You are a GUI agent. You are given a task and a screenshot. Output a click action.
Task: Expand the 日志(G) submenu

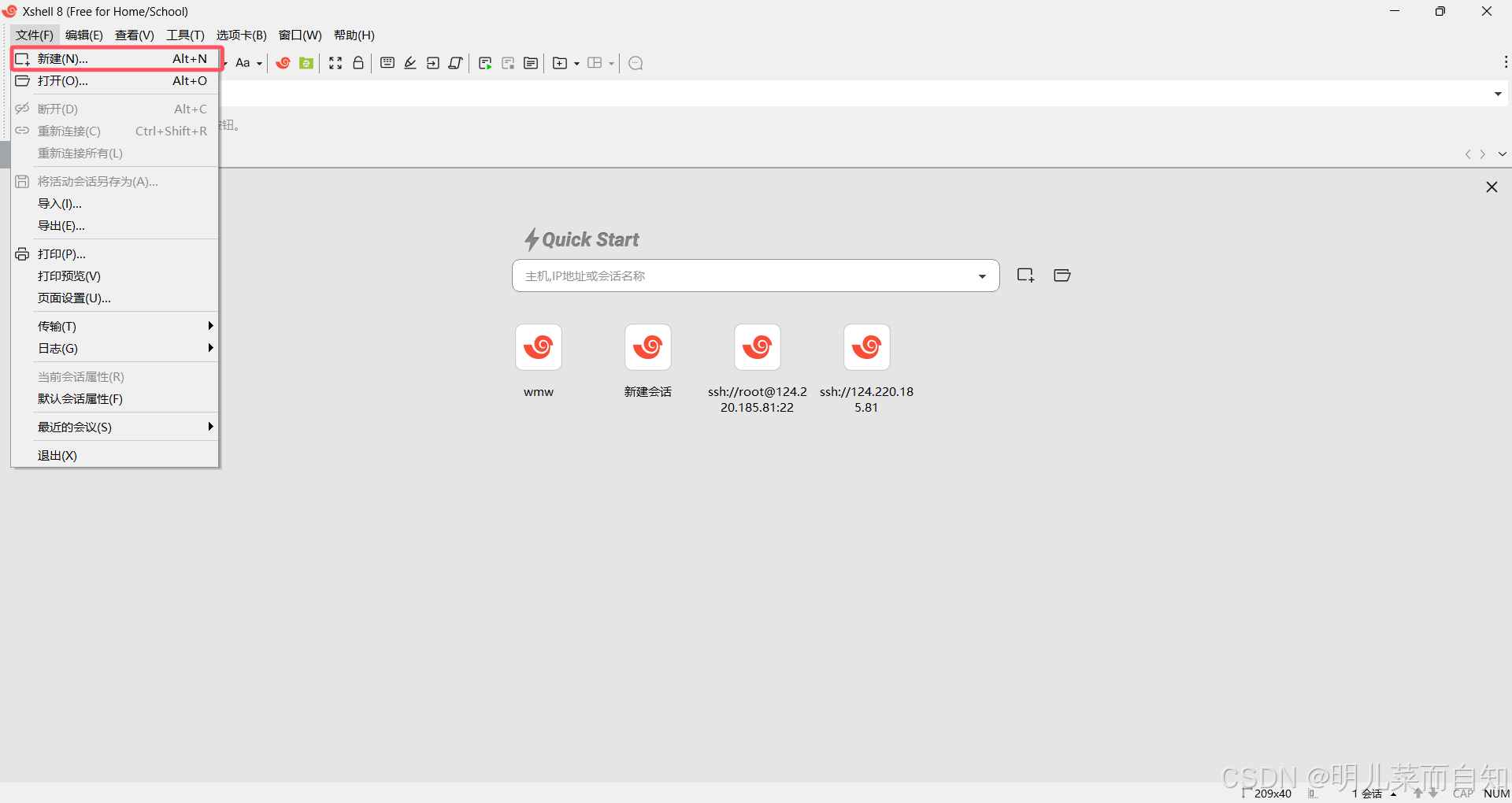[115, 349]
